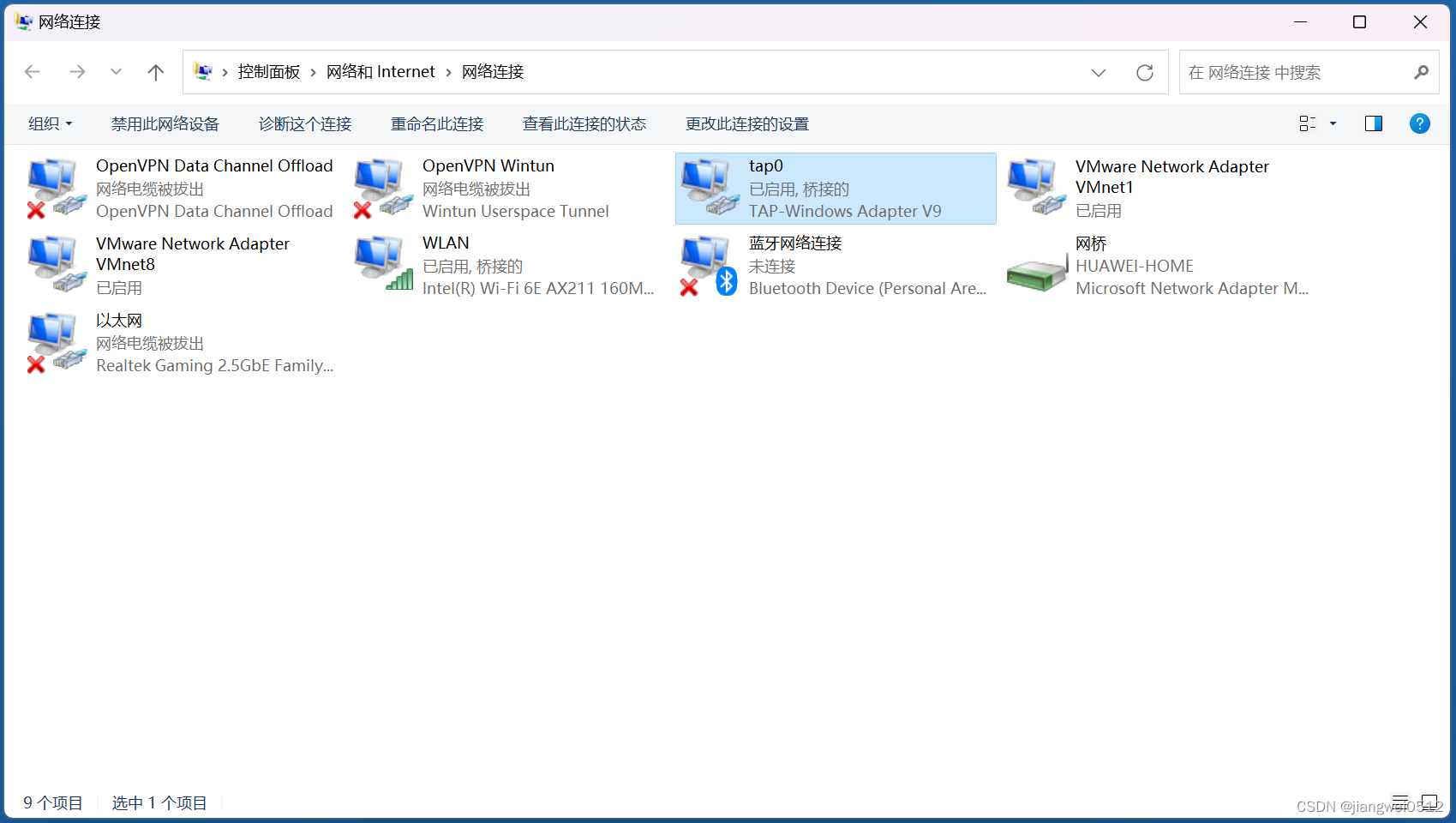Image resolution: width=1456 pixels, height=823 pixels.
Task: Click the window title bar icon
Action: 24,21
